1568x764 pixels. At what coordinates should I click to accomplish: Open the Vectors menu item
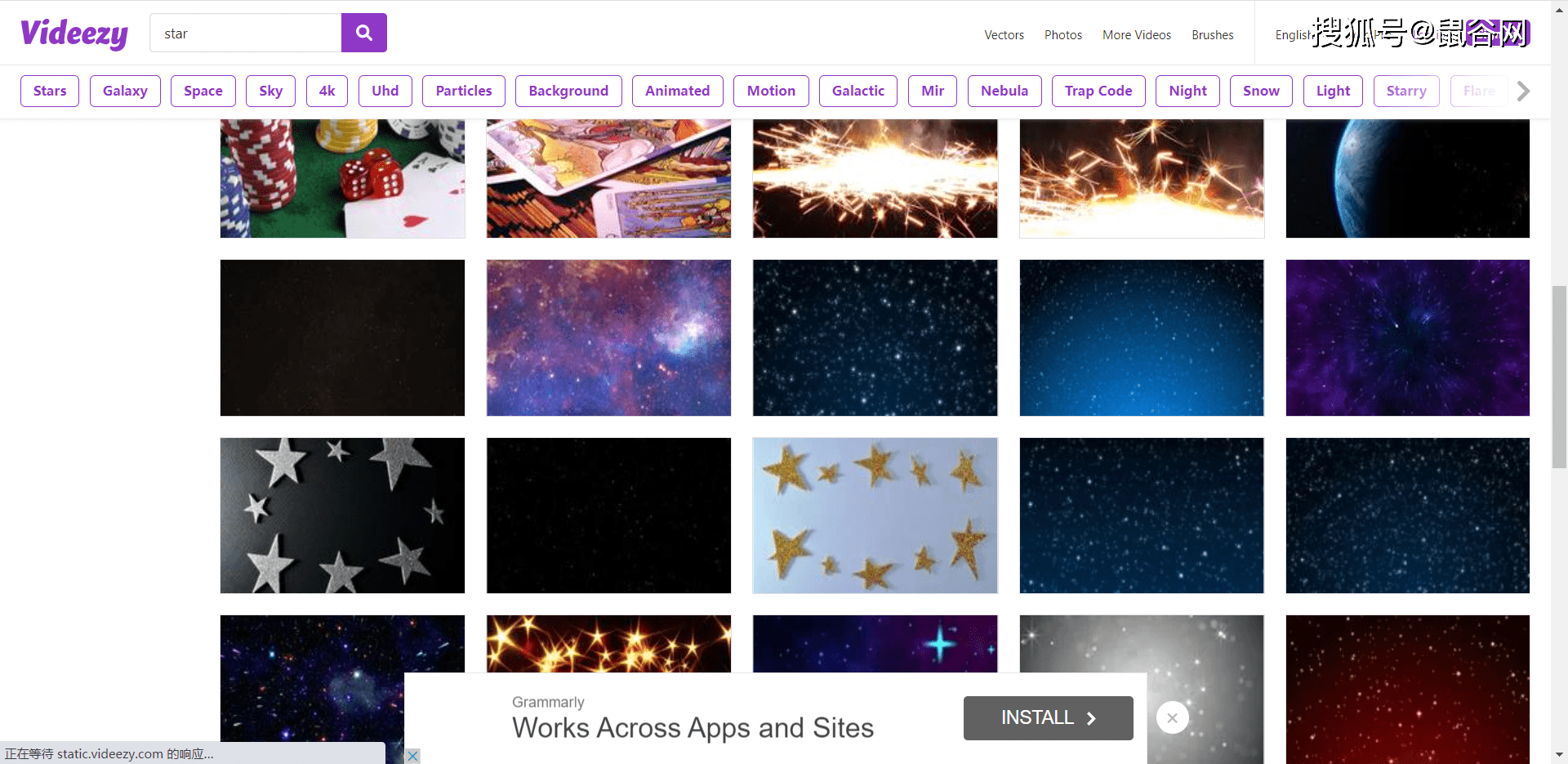coord(1004,35)
